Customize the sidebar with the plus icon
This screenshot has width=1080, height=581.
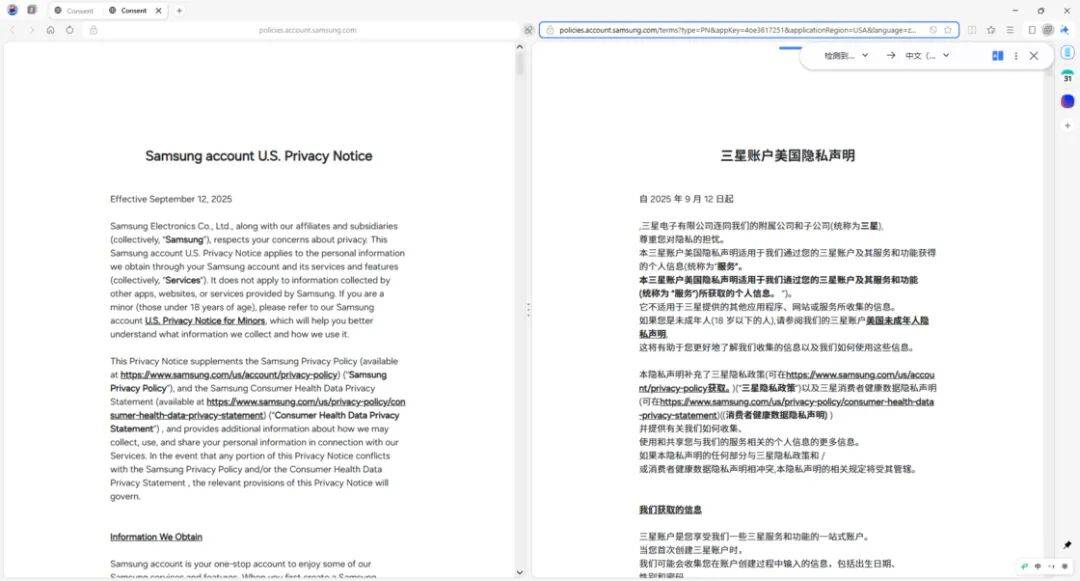pyautogui.click(x=1067, y=124)
